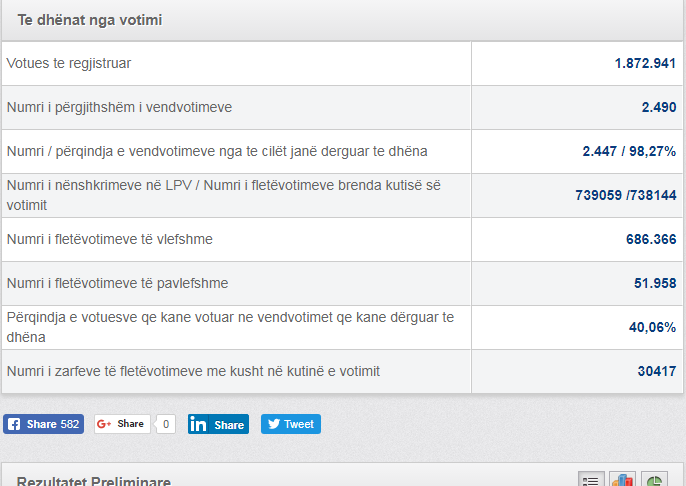
Task: Click the Google+ share count bubble
Action: click(x=166, y=424)
